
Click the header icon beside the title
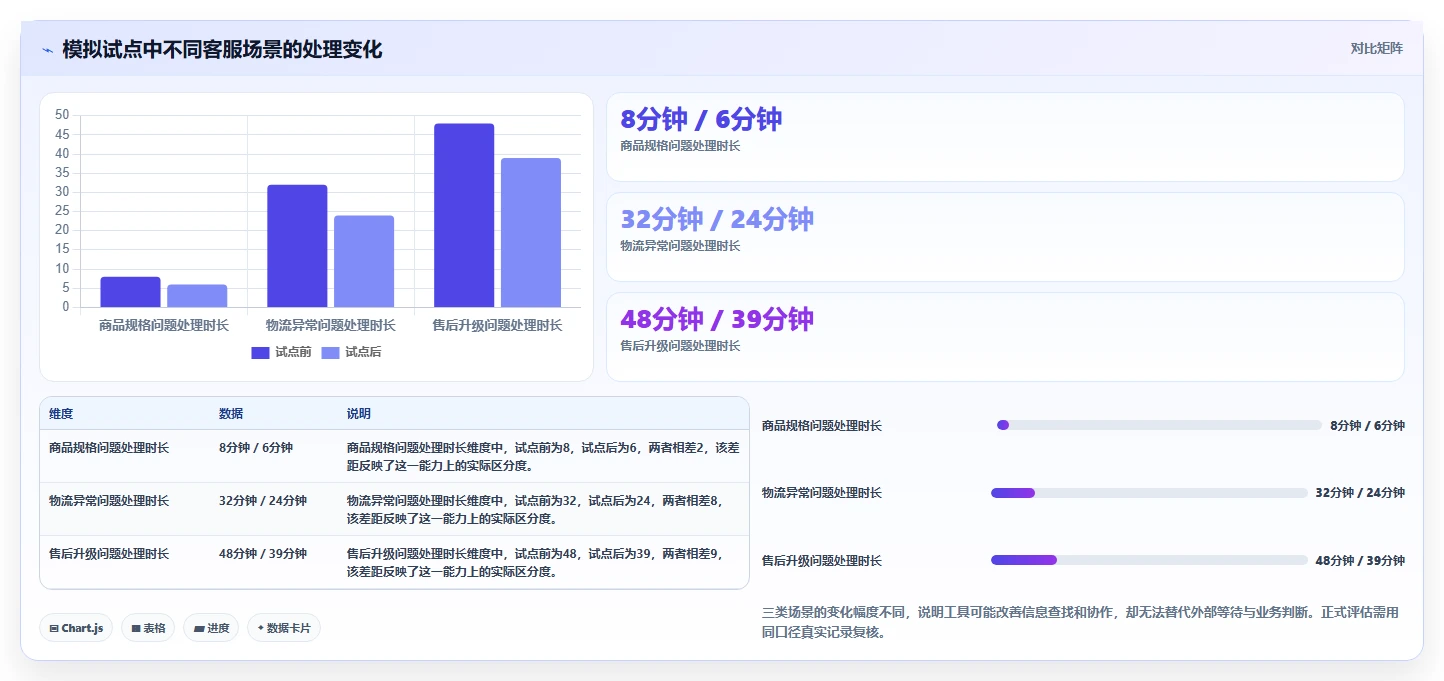[x=47, y=50]
